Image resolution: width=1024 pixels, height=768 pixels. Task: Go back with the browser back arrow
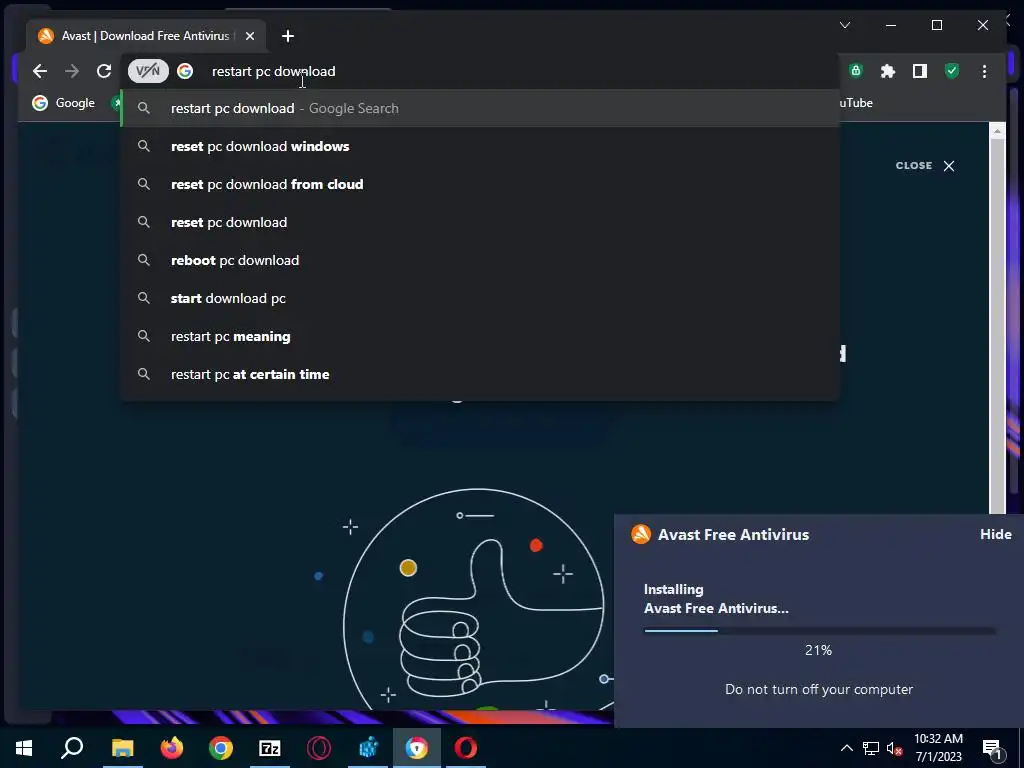[40, 71]
